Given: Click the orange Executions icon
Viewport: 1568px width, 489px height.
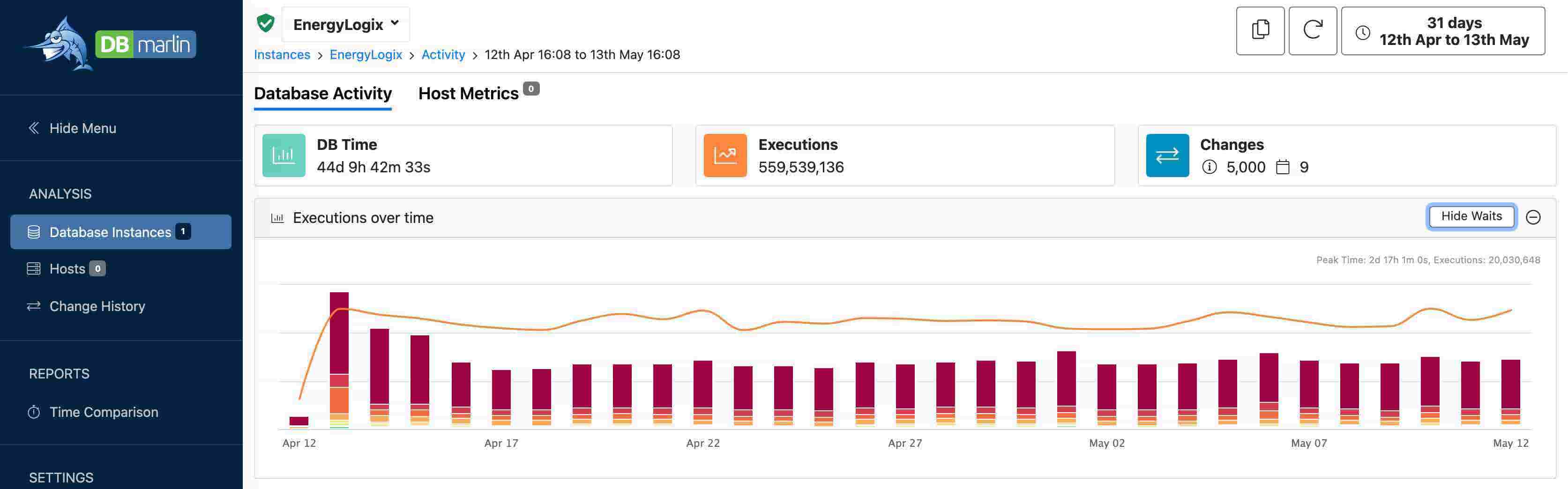Looking at the screenshot, I should pyautogui.click(x=724, y=156).
